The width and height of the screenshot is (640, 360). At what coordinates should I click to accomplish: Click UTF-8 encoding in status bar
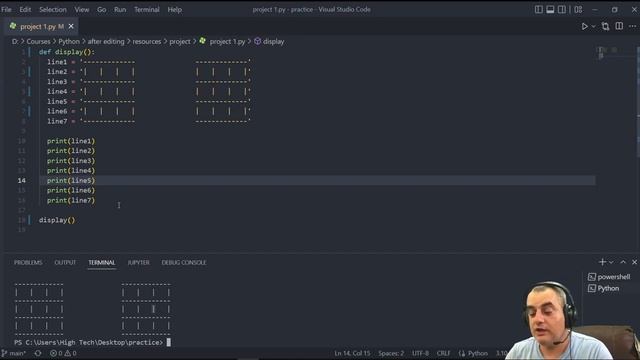[420, 353]
